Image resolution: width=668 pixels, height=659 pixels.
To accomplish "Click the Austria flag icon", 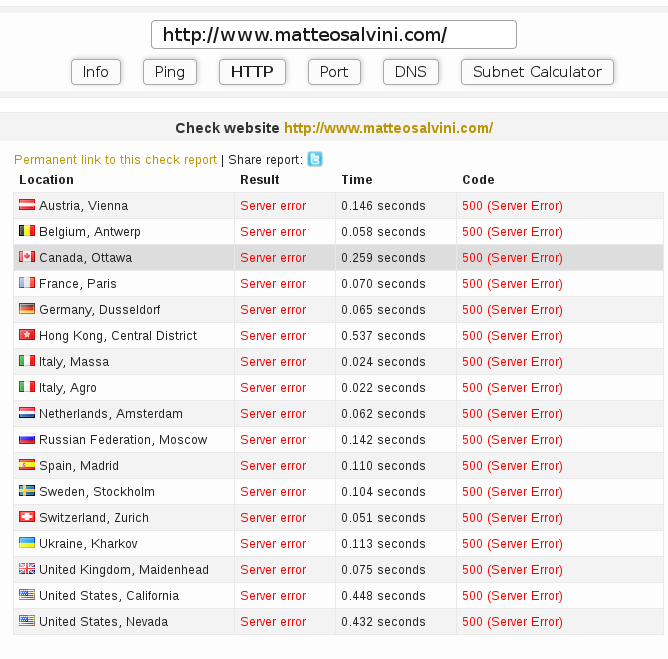I will (x=27, y=205).
